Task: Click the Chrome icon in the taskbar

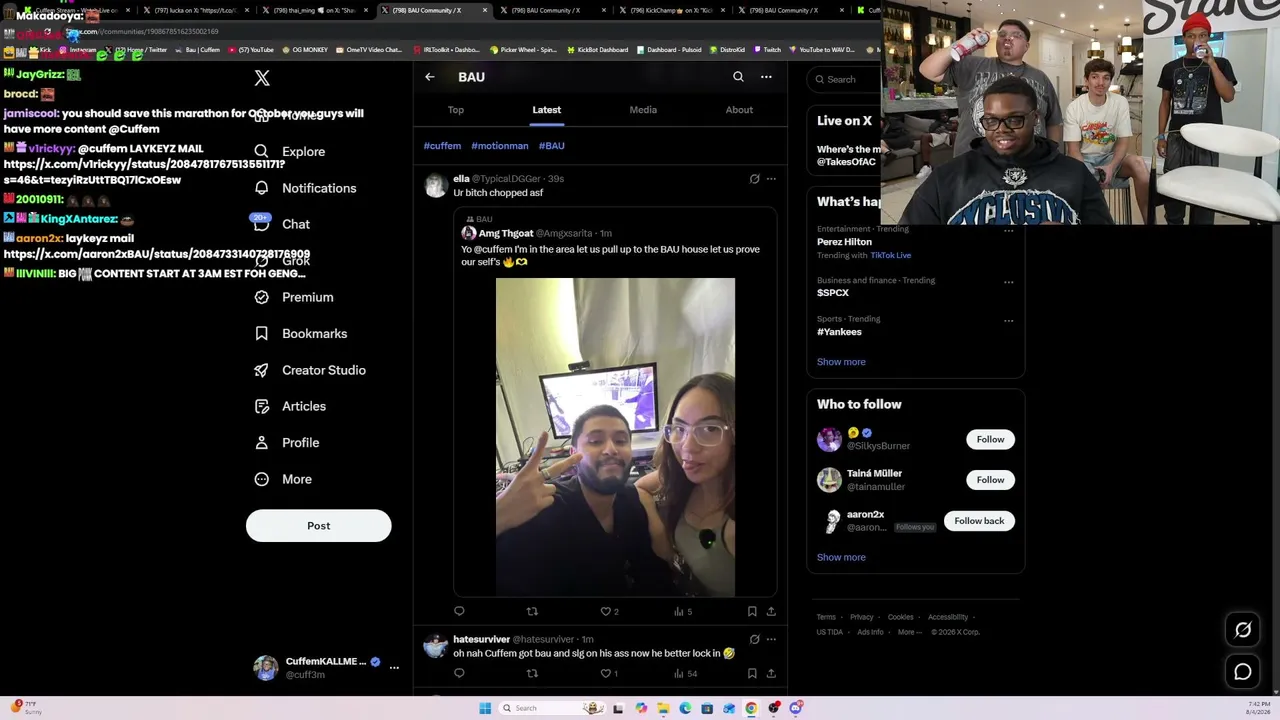Action: (751, 708)
